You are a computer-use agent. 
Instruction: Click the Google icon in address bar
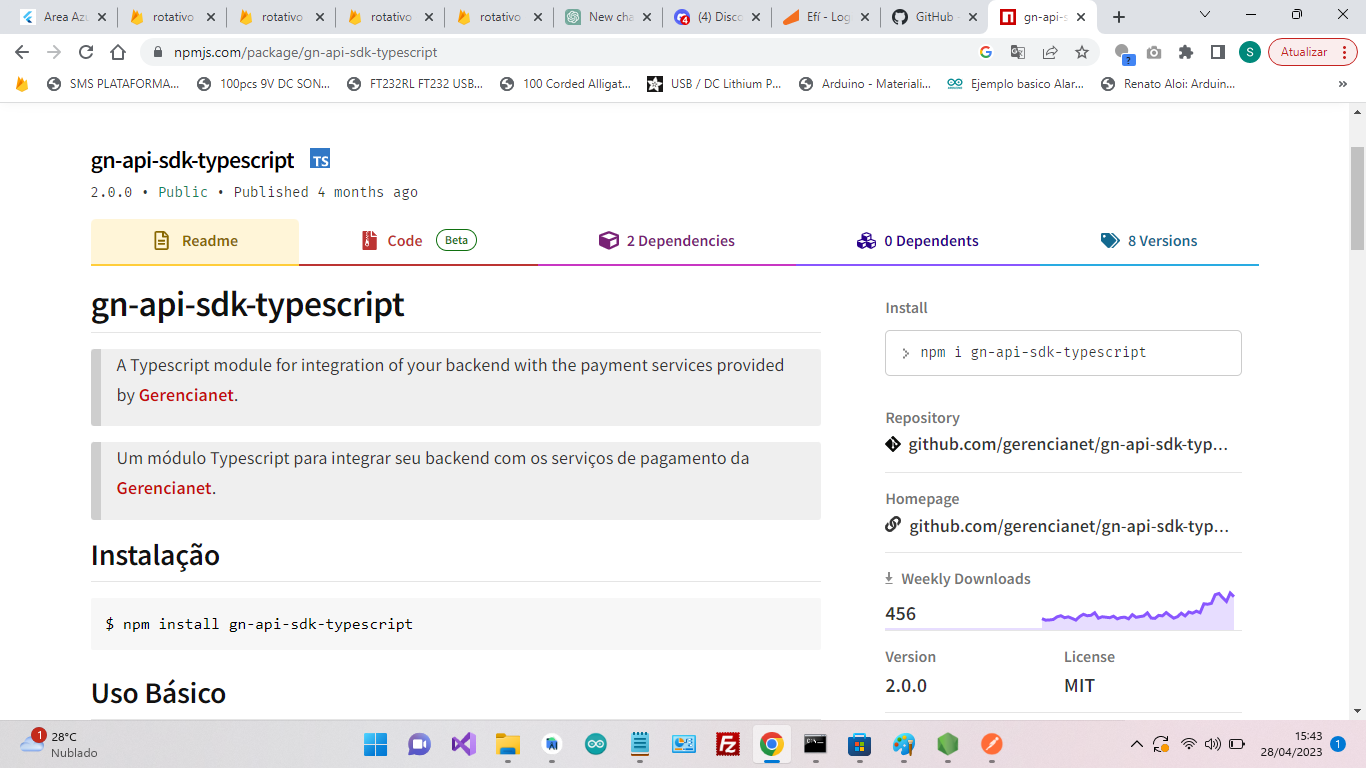[x=986, y=52]
